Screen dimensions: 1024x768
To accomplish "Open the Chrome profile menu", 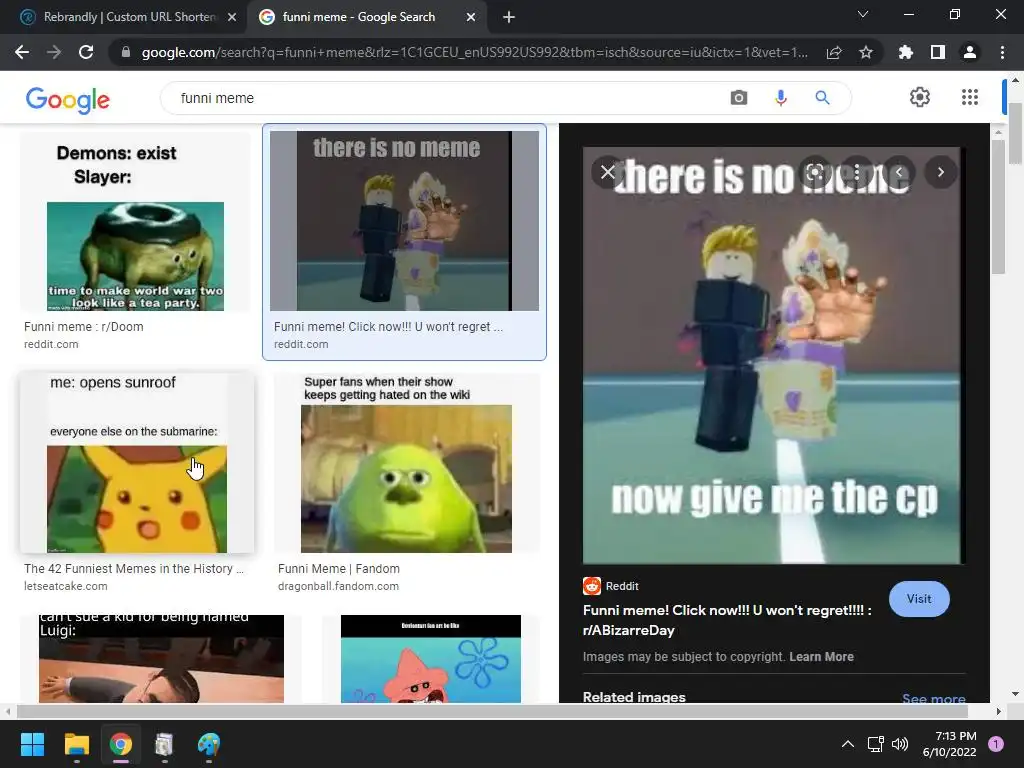I will pyautogui.click(x=970, y=52).
